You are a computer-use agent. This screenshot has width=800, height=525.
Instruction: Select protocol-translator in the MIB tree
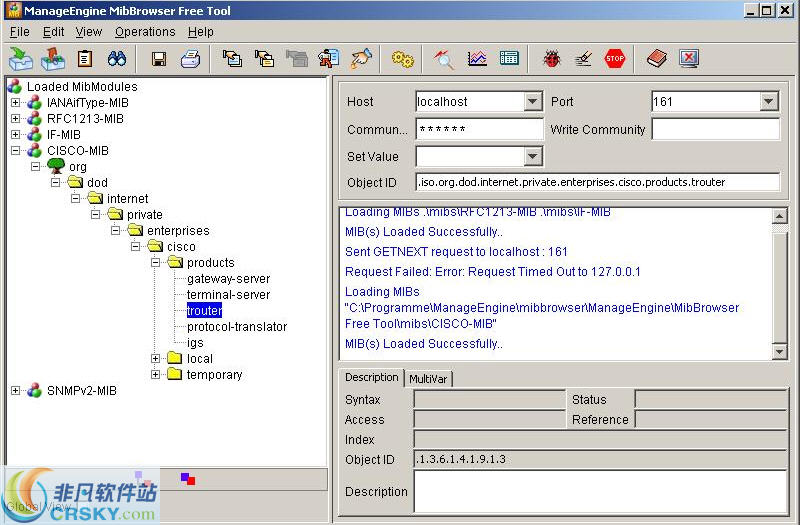237,327
